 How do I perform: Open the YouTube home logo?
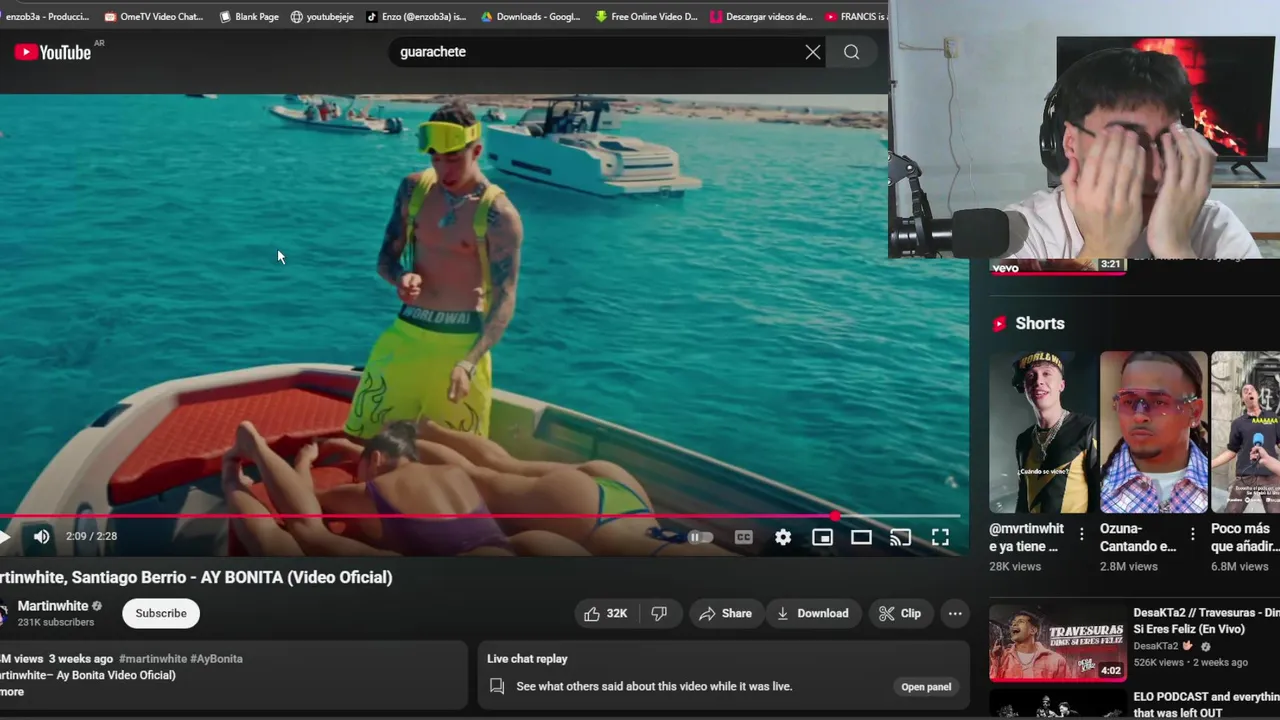[53, 52]
